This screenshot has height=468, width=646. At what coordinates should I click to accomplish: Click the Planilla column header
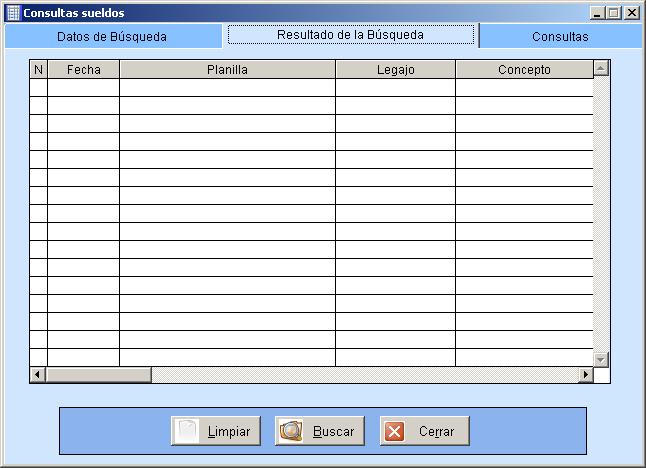[227, 70]
